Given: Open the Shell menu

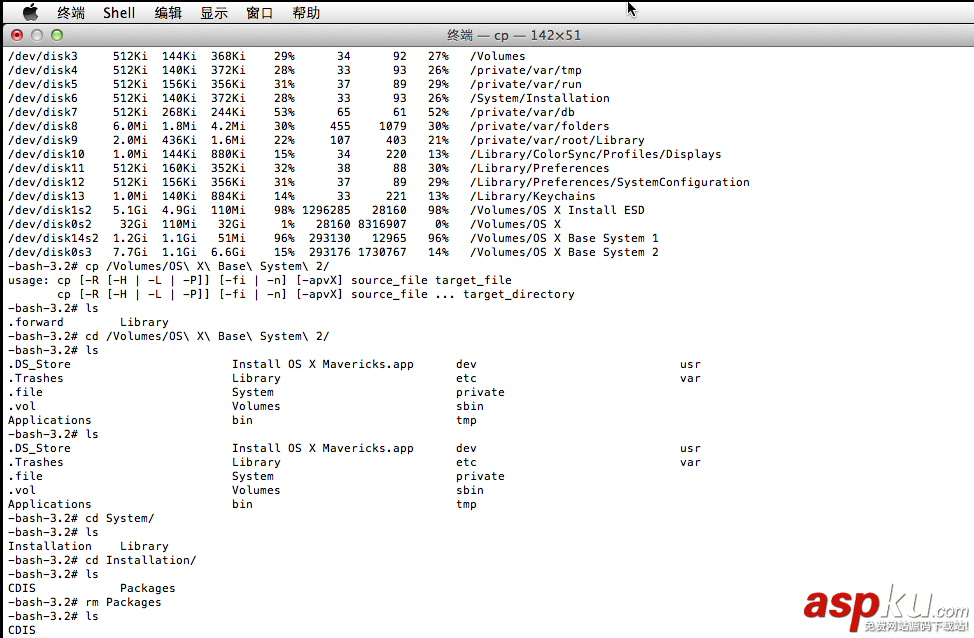Looking at the screenshot, I should point(119,12).
